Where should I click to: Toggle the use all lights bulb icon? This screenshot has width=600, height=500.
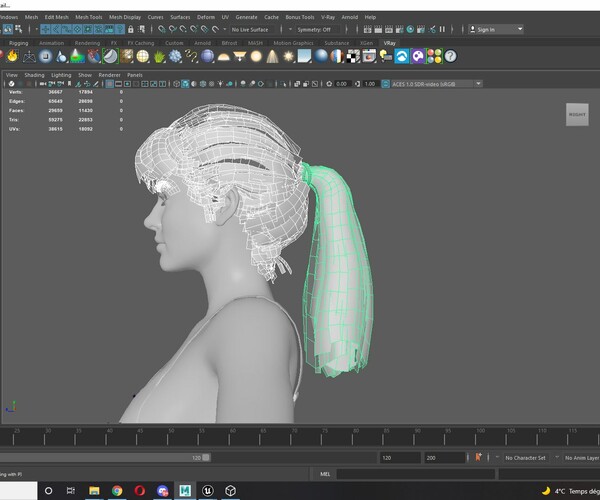click(220, 84)
